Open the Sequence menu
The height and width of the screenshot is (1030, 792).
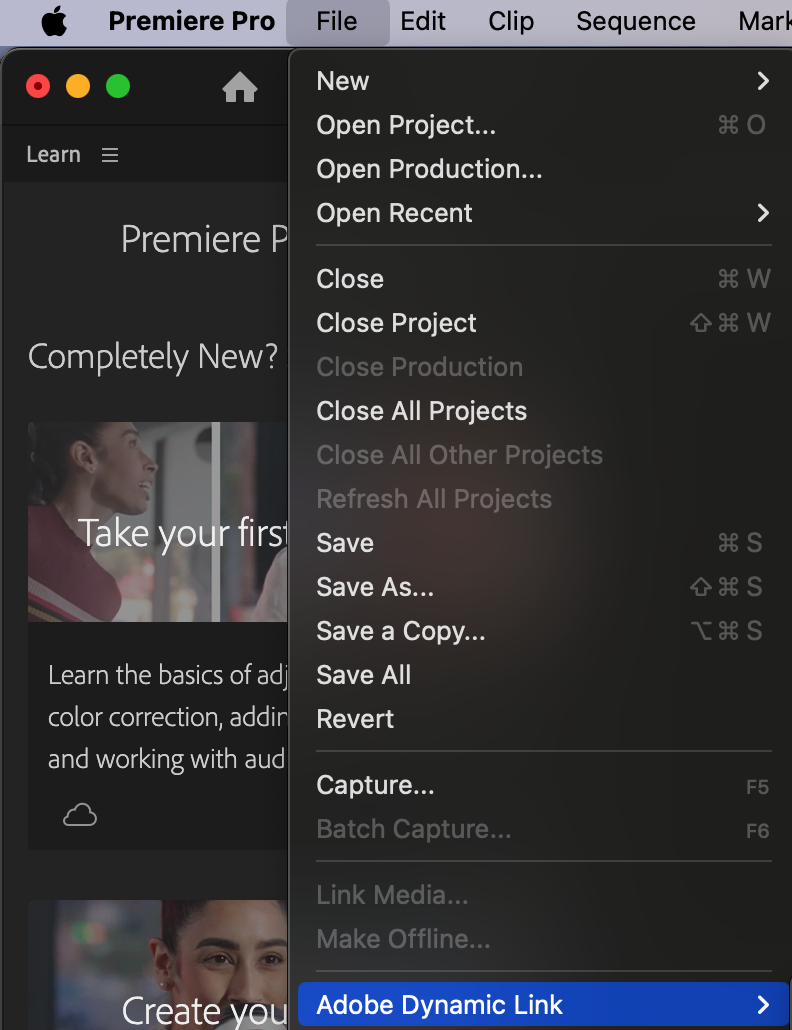[x=636, y=22]
